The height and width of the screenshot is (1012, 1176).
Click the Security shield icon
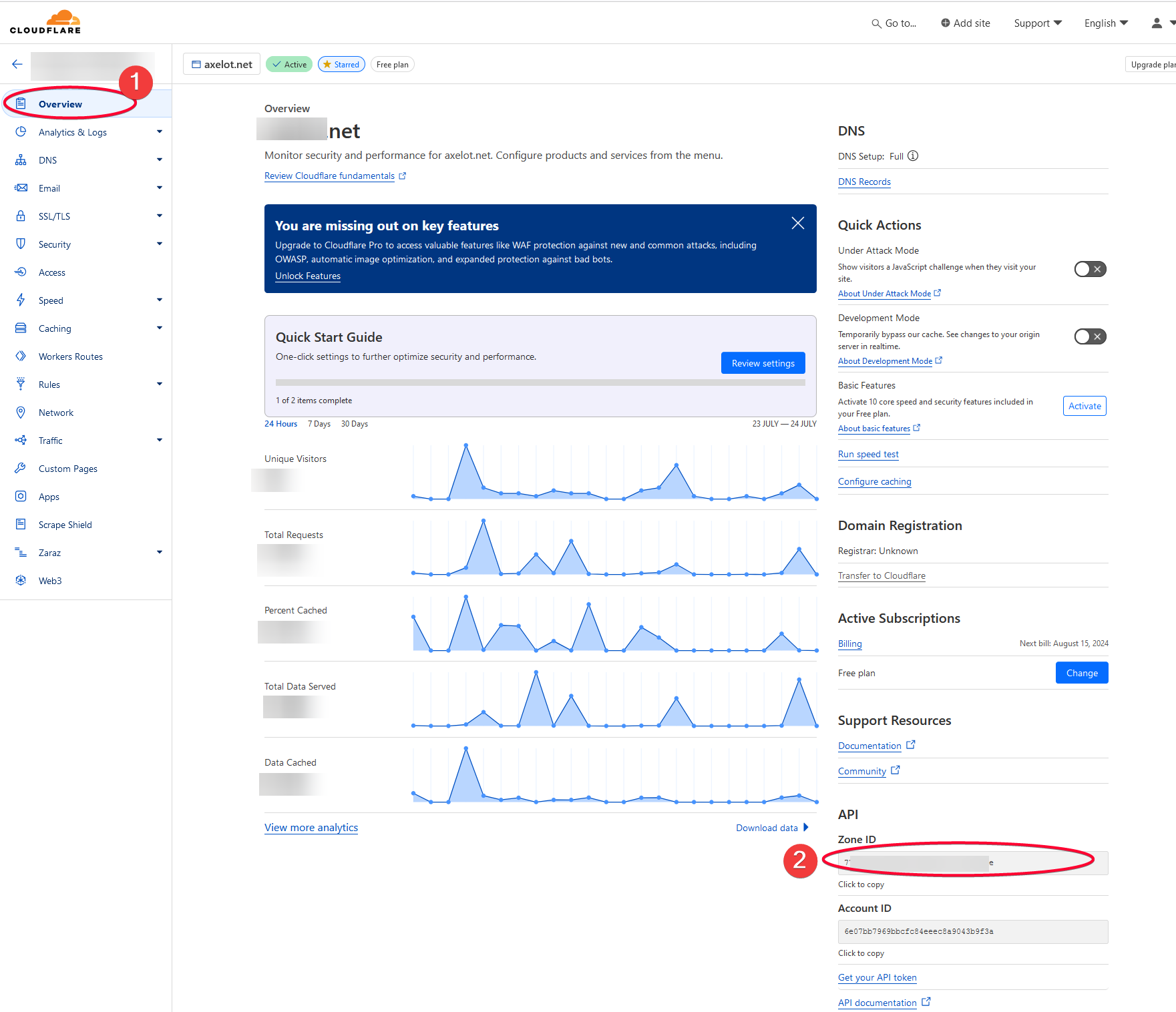coord(21,244)
